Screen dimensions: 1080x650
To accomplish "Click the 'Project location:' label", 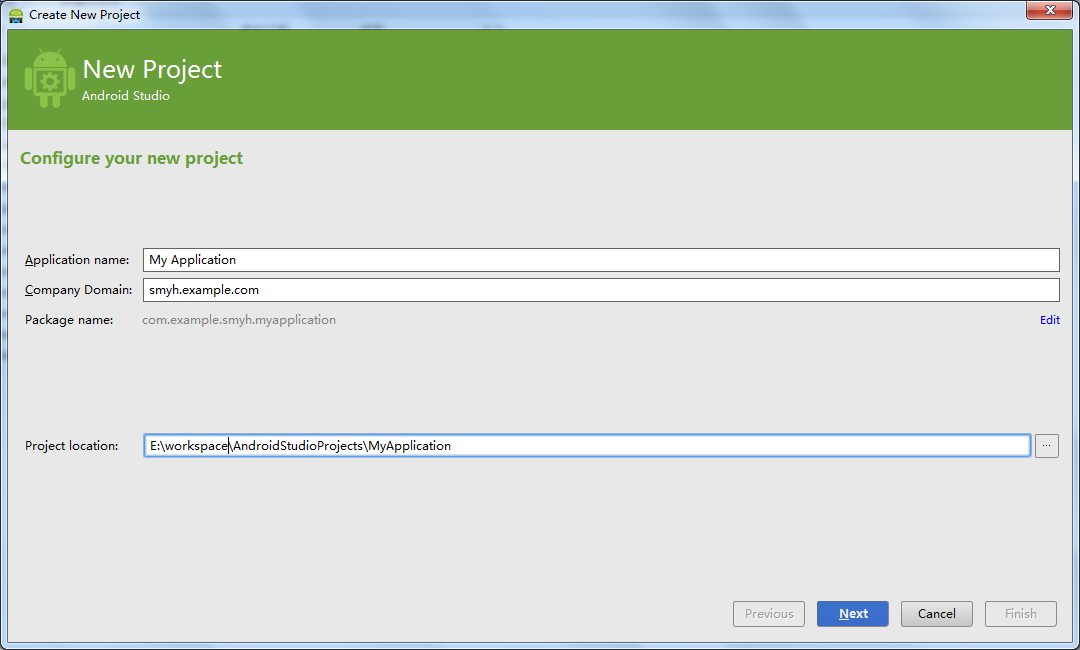I will point(72,445).
